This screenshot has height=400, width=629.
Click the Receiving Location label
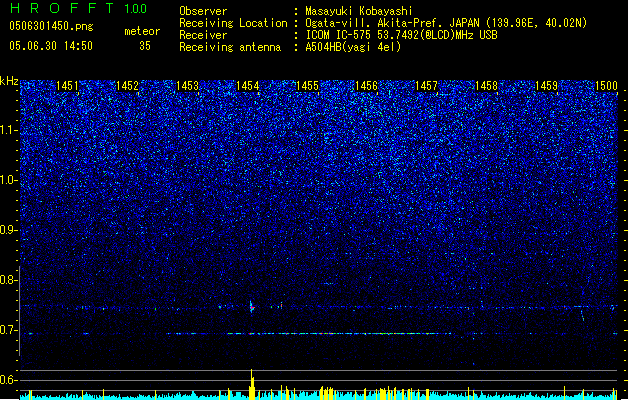point(233,23)
